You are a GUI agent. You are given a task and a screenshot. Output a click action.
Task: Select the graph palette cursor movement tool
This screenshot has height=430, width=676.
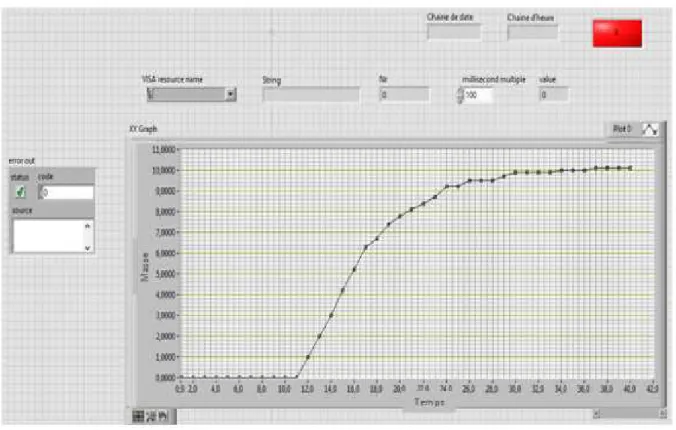[138, 416]
